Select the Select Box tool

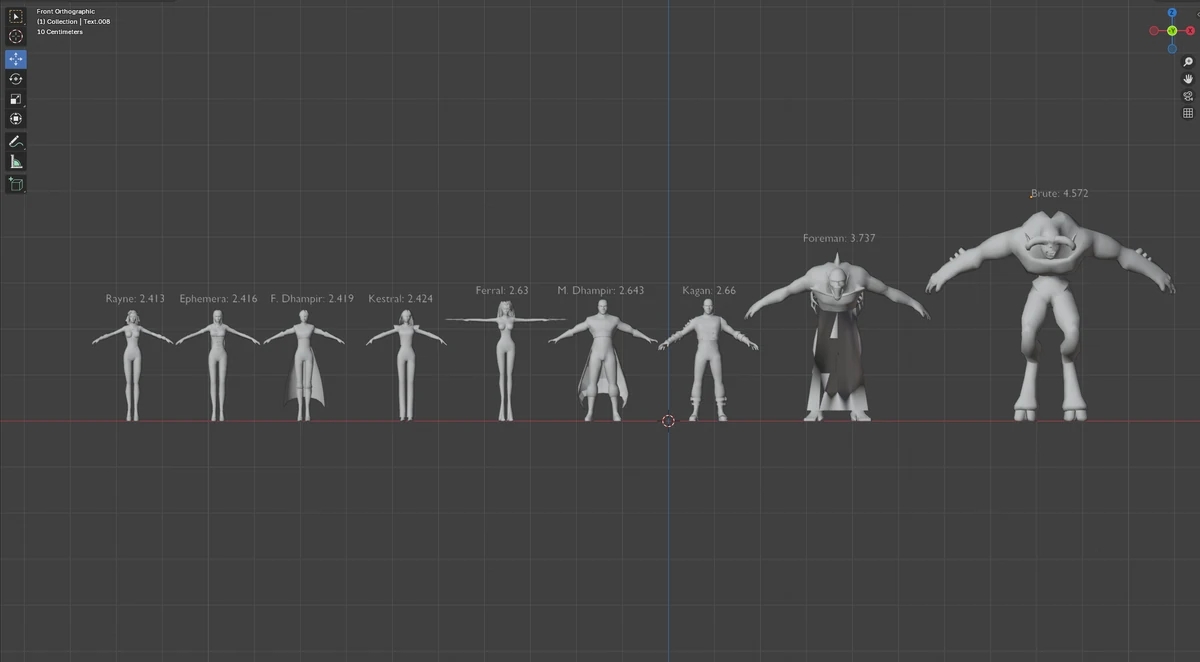click(16, 17)
